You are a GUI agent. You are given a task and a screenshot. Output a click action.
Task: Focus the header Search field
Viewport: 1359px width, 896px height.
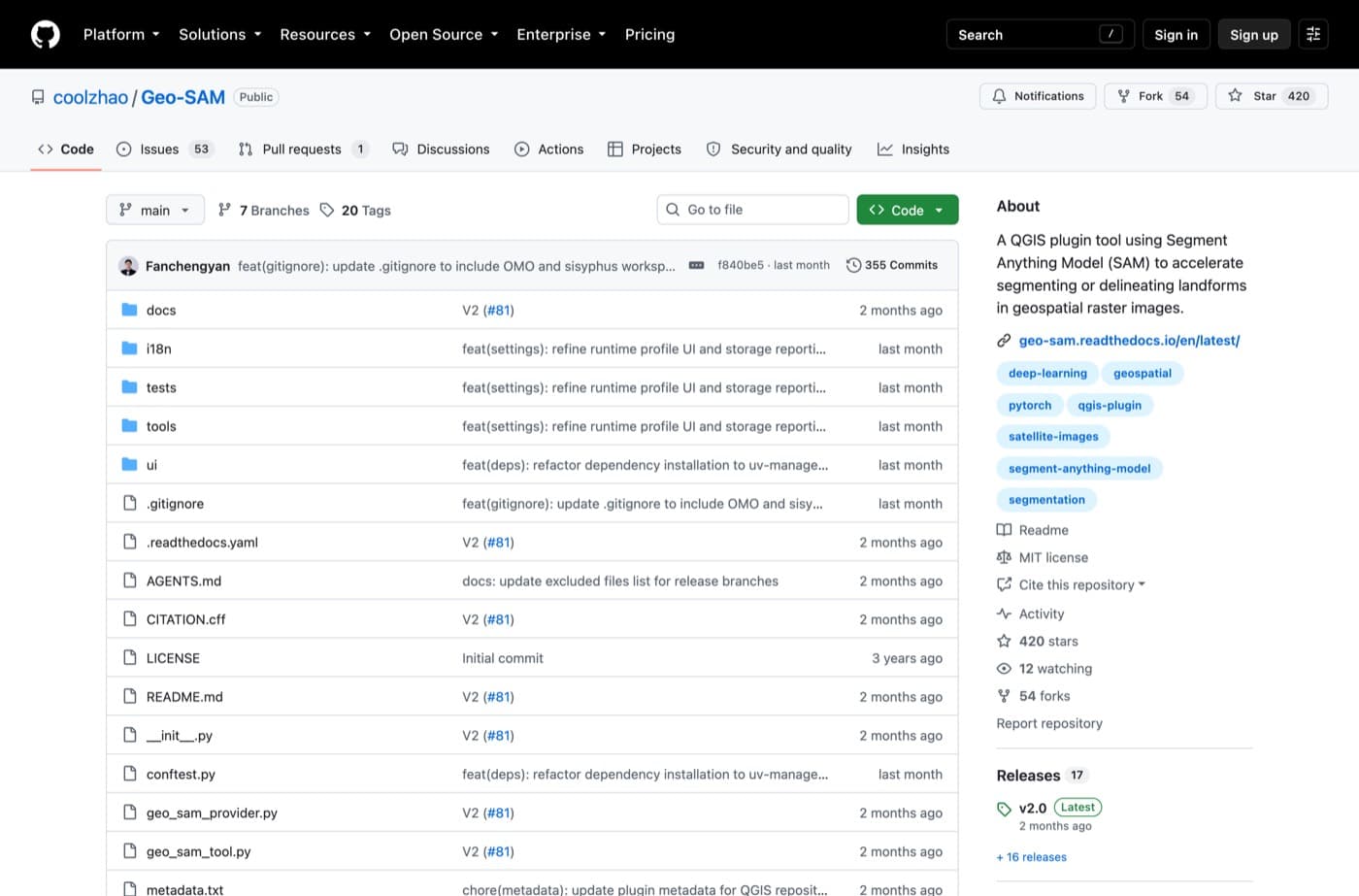tap(1040, 34)
